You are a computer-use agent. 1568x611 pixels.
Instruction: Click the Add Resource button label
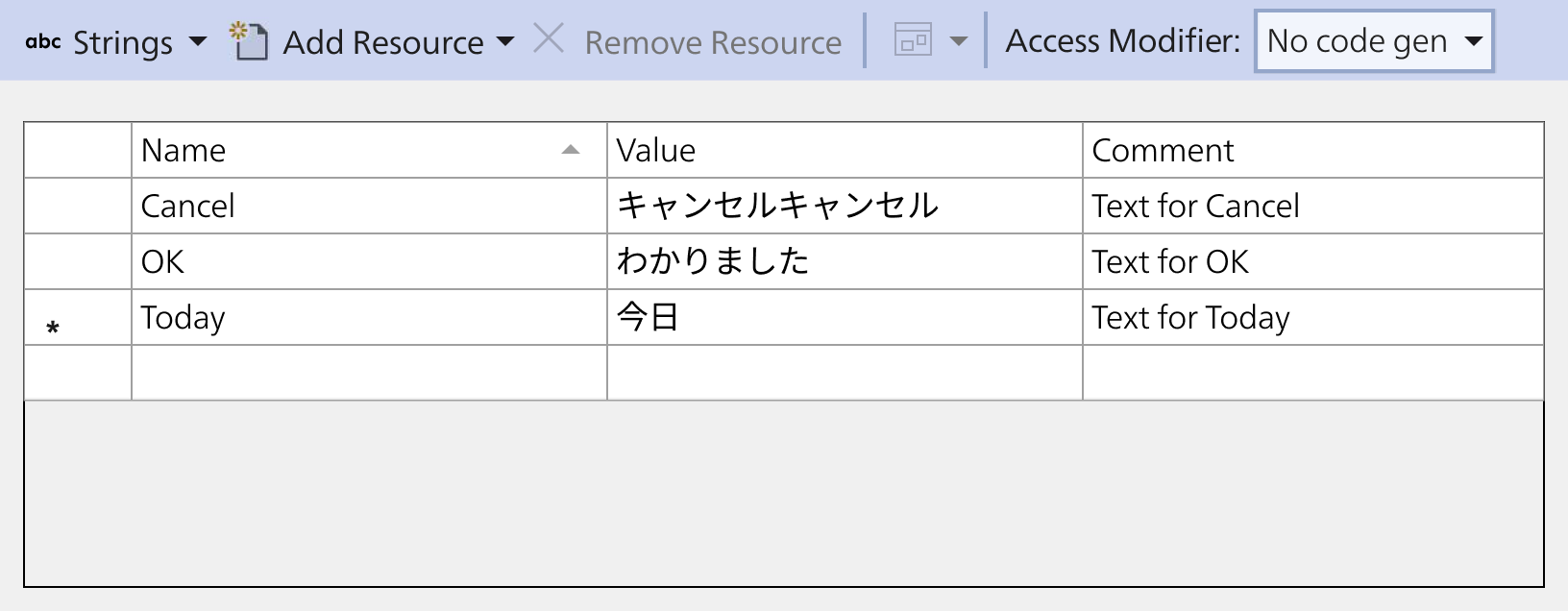tap(383, 42)
